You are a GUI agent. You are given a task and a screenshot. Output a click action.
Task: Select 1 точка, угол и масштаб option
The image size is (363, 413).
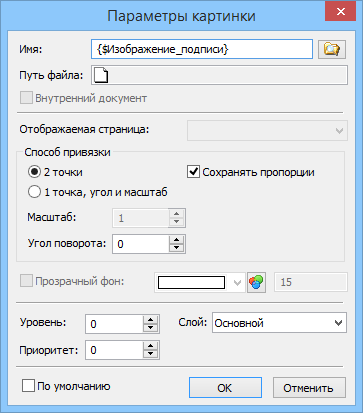(34, 192)
